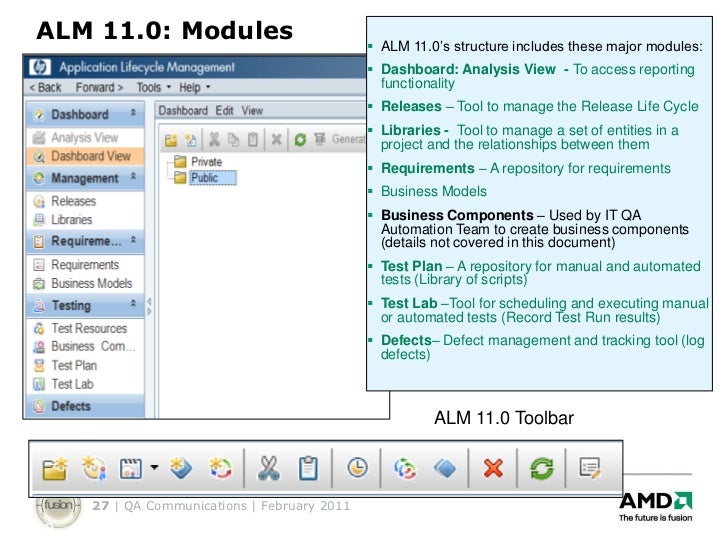Image resolution: width=728 pixels, height=546 pixels.
Task: Open the Requirements module item
Action: point(85,265)
